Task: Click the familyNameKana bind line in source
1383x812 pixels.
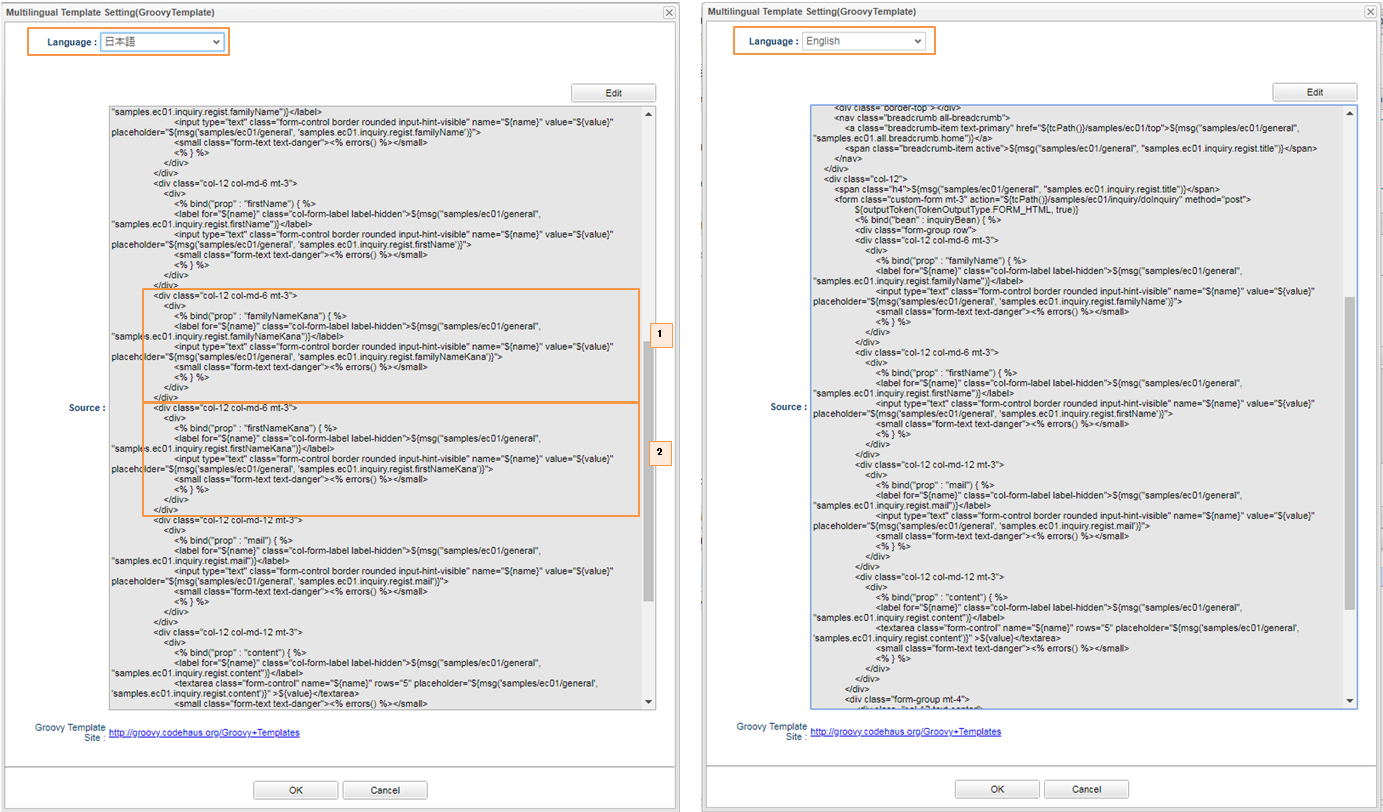Action: (259, 315)
